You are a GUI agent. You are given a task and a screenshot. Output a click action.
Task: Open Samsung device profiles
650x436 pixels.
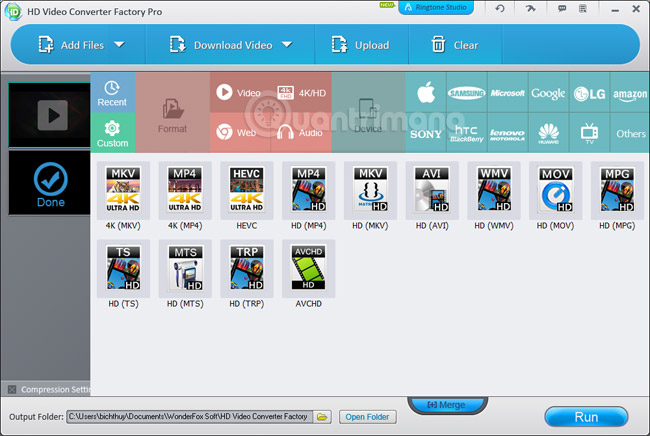point(467,92)
